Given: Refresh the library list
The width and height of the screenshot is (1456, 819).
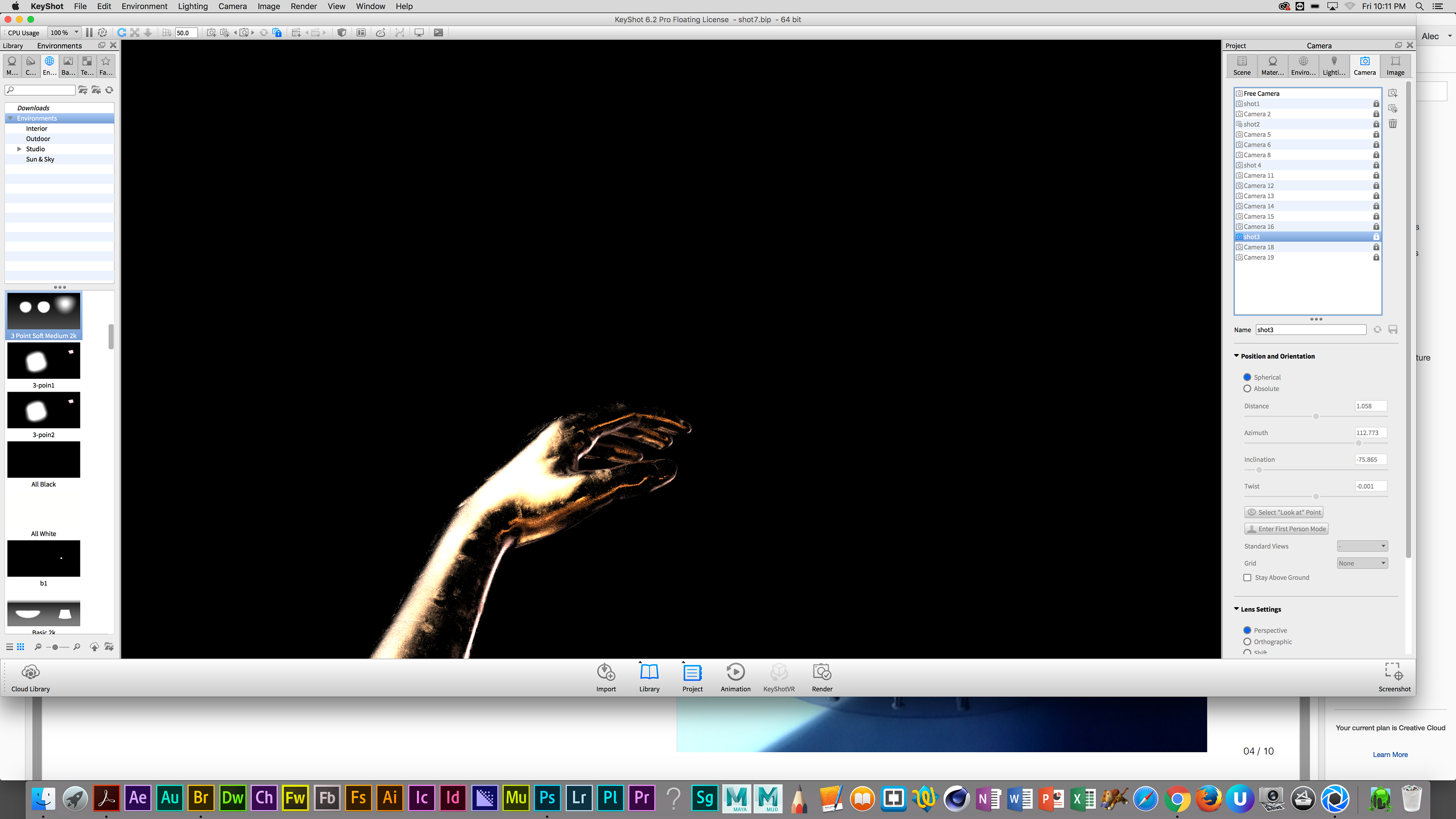Looking at the screenshot, I should pyautogui.click(x=109, y=90).
